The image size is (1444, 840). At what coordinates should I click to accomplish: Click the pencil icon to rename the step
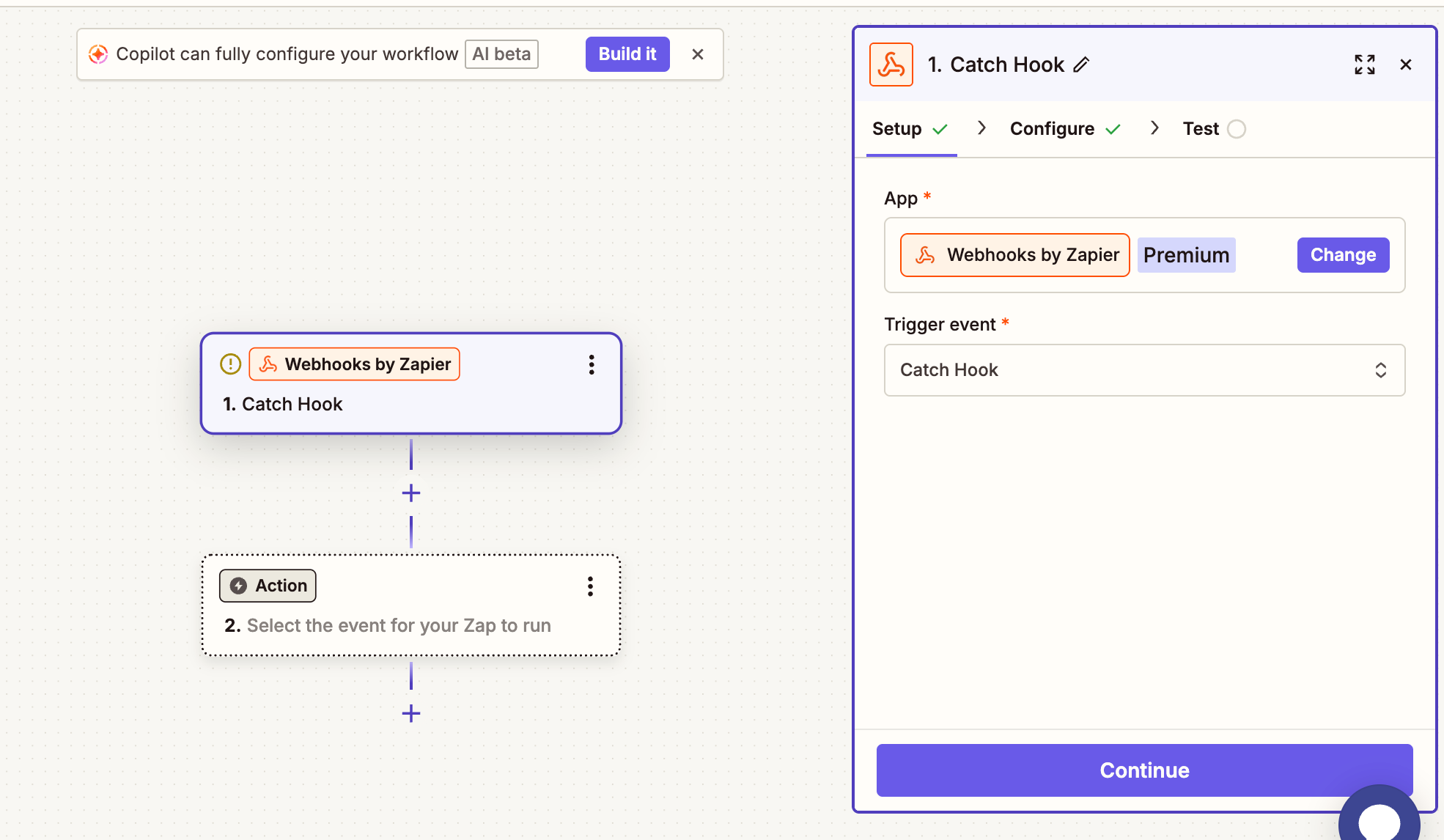pyautogui.click(x=1081, y=65)
